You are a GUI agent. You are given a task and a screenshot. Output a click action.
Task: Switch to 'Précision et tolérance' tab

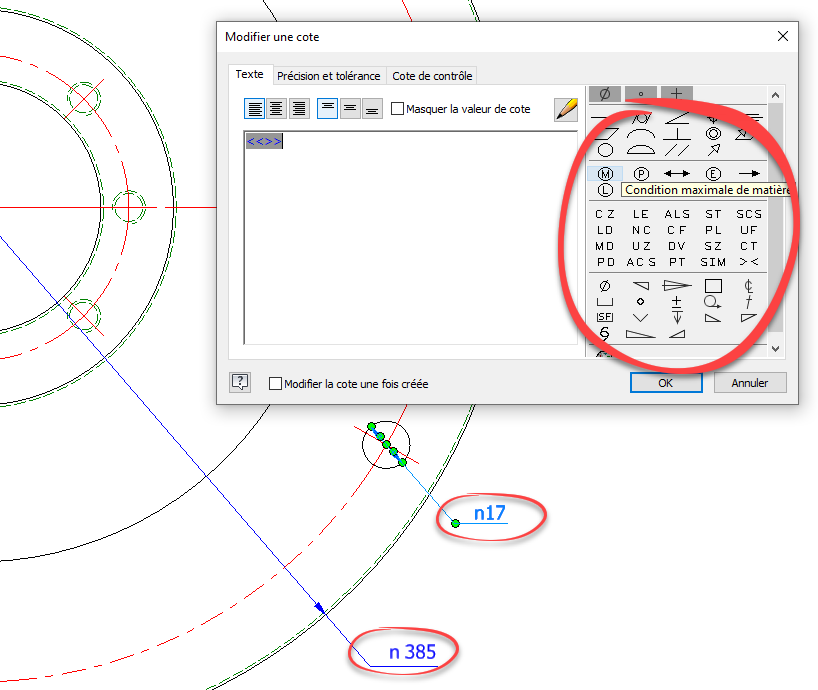point(328,76)
